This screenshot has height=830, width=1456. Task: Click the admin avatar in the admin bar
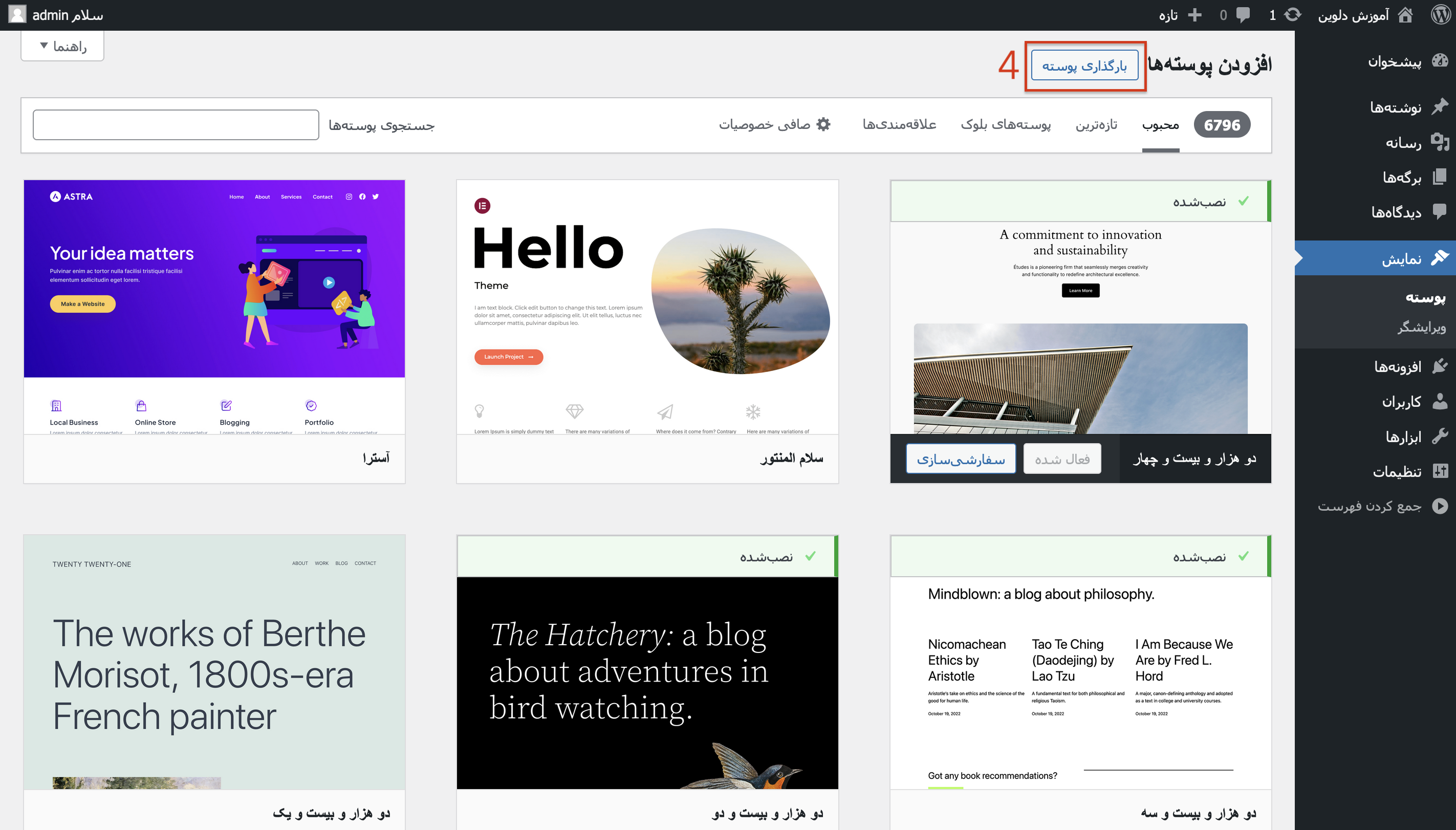pos(17,15)
